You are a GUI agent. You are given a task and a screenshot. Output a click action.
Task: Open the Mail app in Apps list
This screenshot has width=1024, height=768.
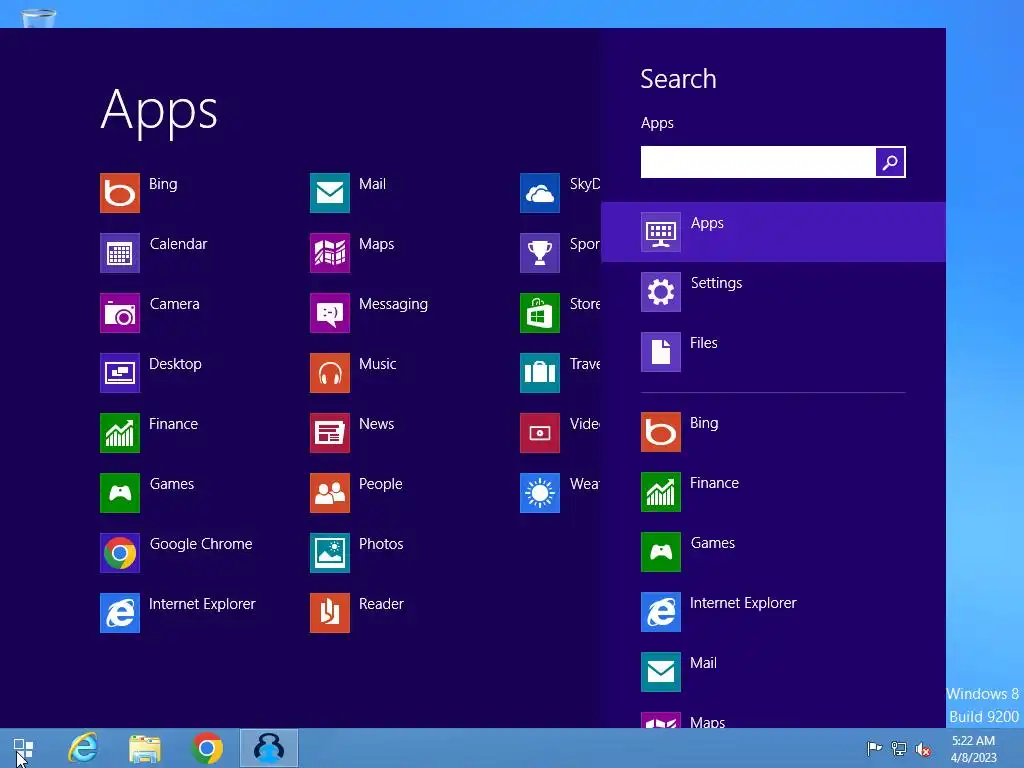click(x=330, y=193)
